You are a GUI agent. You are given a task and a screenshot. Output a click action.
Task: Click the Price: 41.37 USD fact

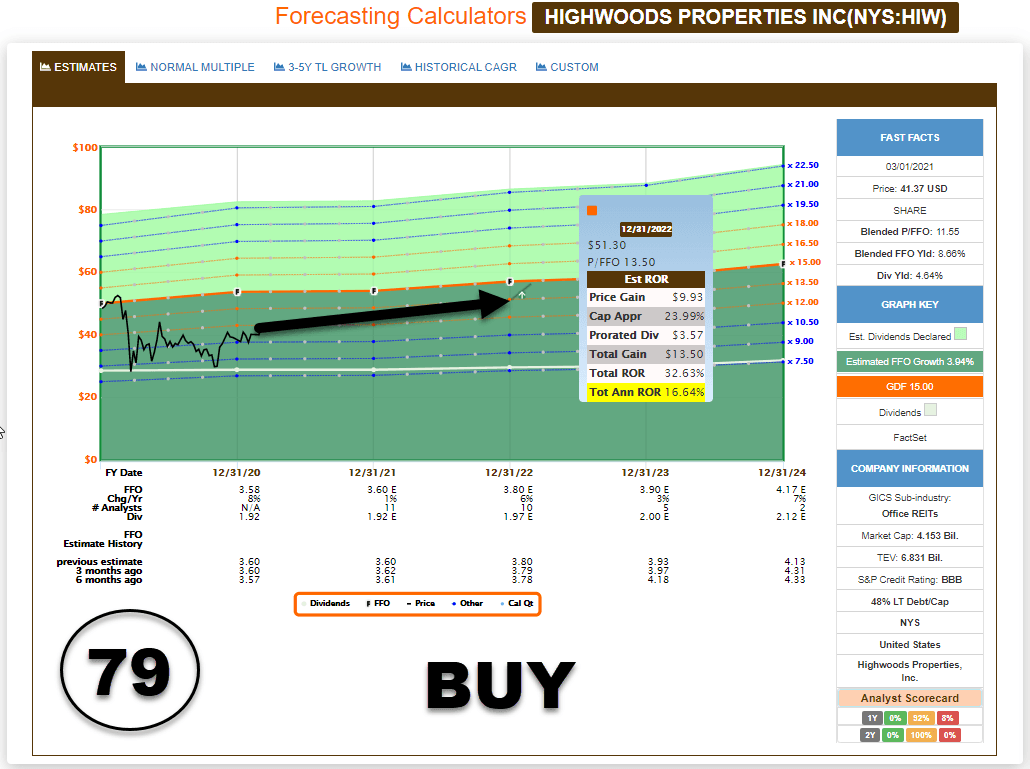point(910,188)
